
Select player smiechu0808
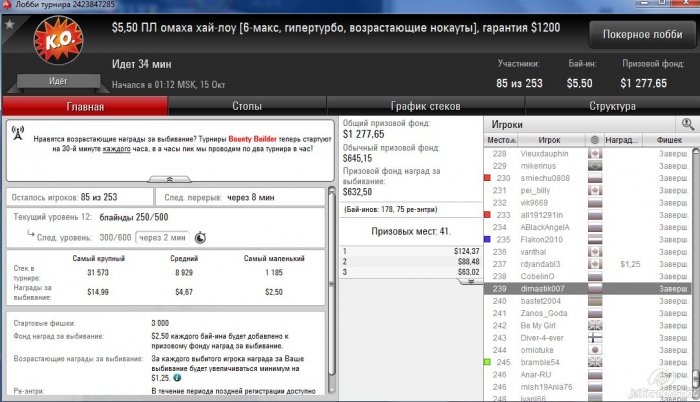(545, 178)
